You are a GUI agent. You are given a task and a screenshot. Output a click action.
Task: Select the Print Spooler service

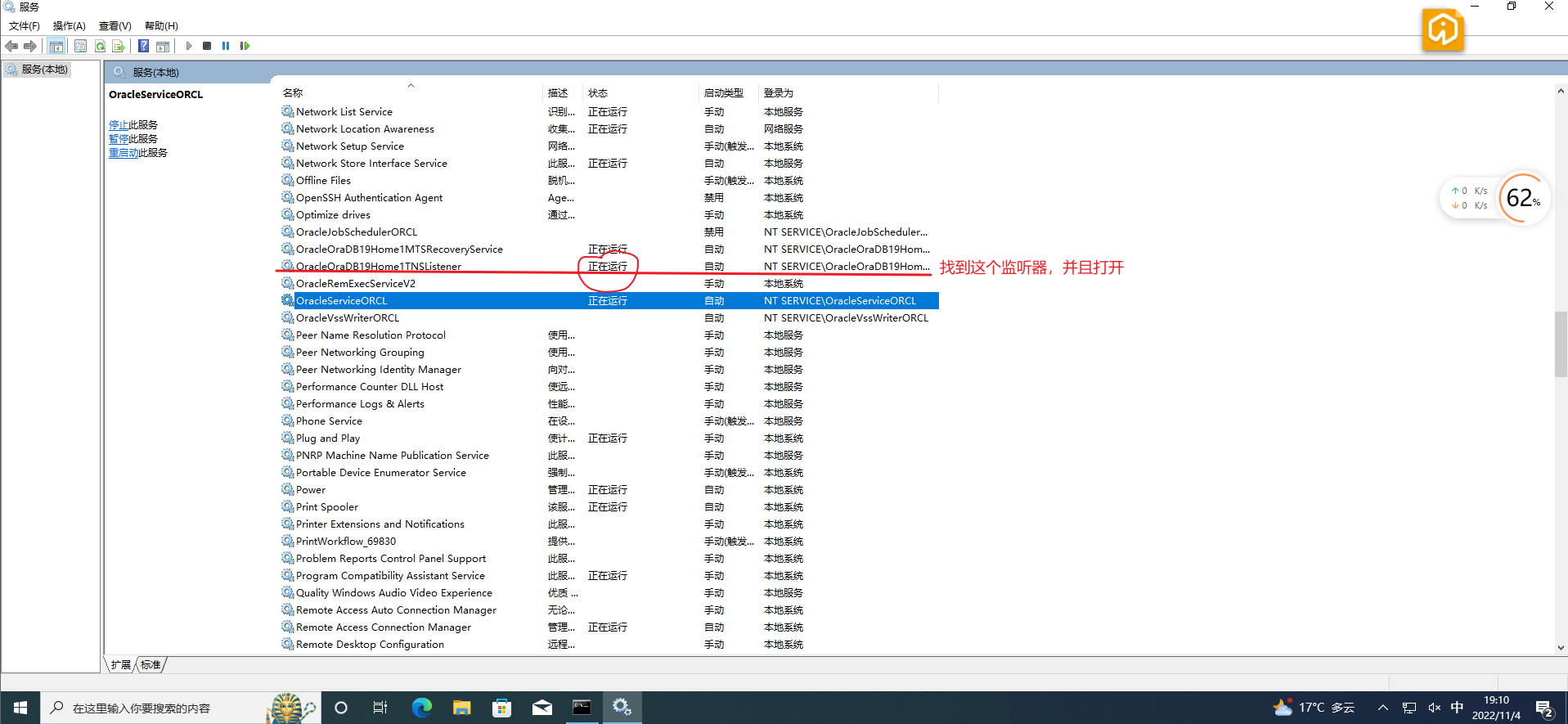(x=327, y=507)
